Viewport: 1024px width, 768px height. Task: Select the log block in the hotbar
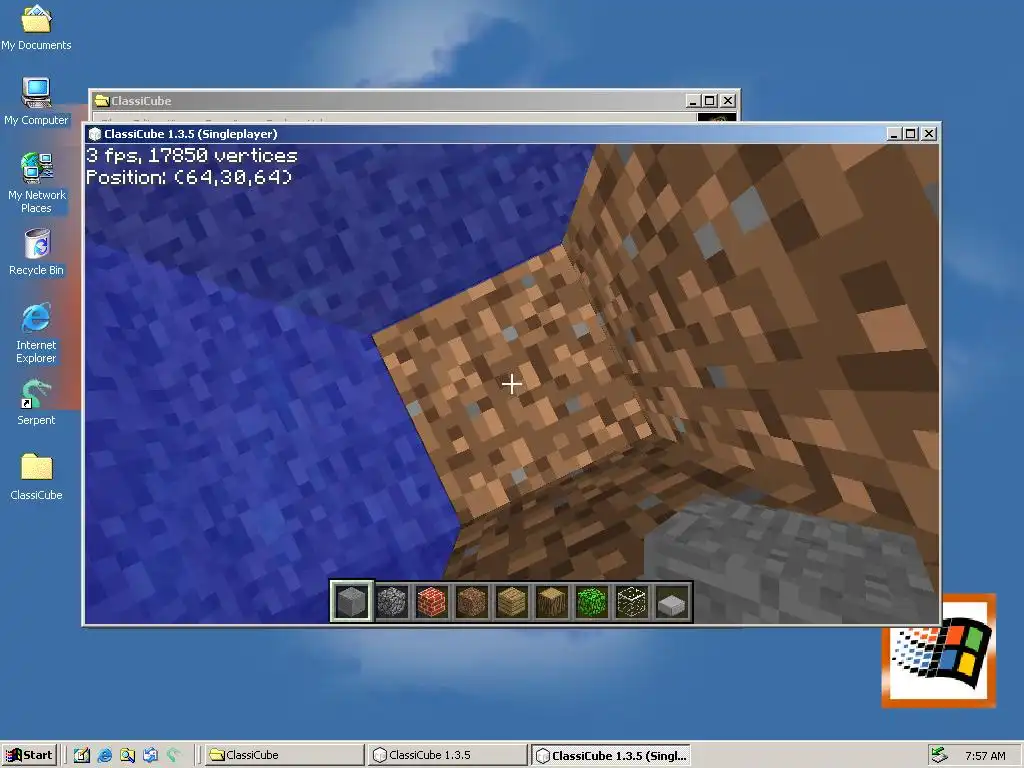click(552, 601)
